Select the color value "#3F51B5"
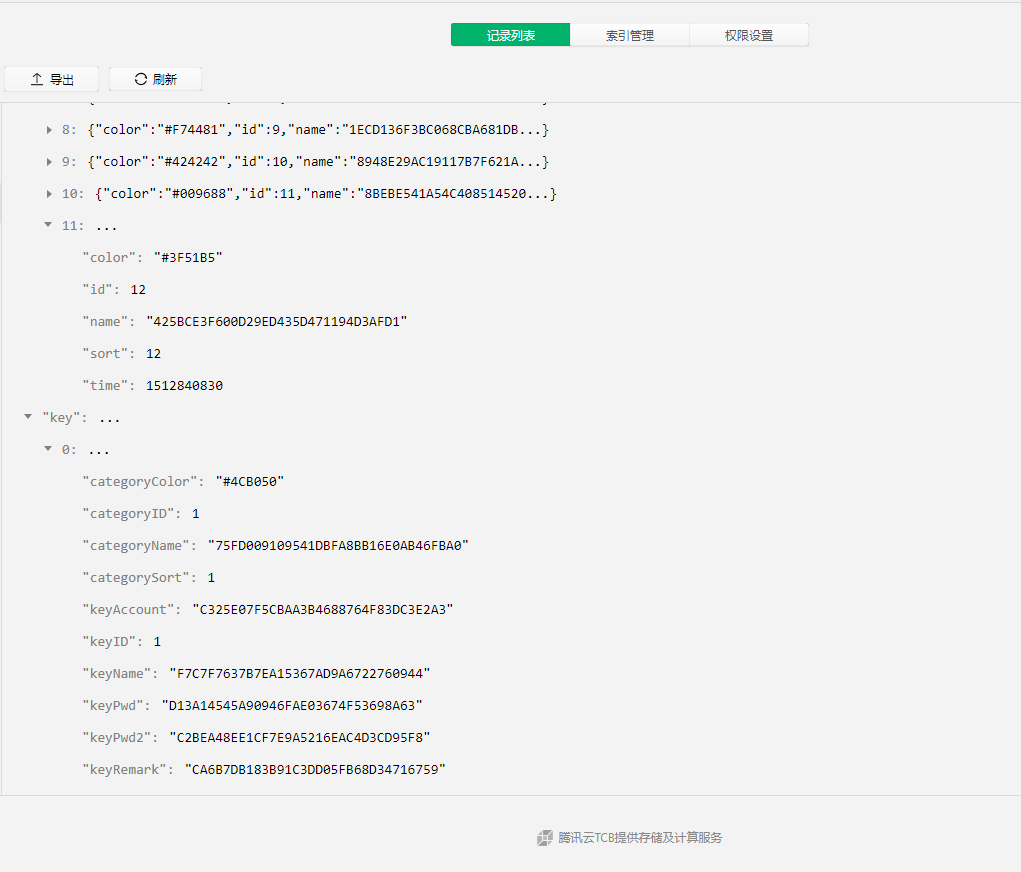The height and width of the screenshot is (872, 1021). click(x=188, y=258)
